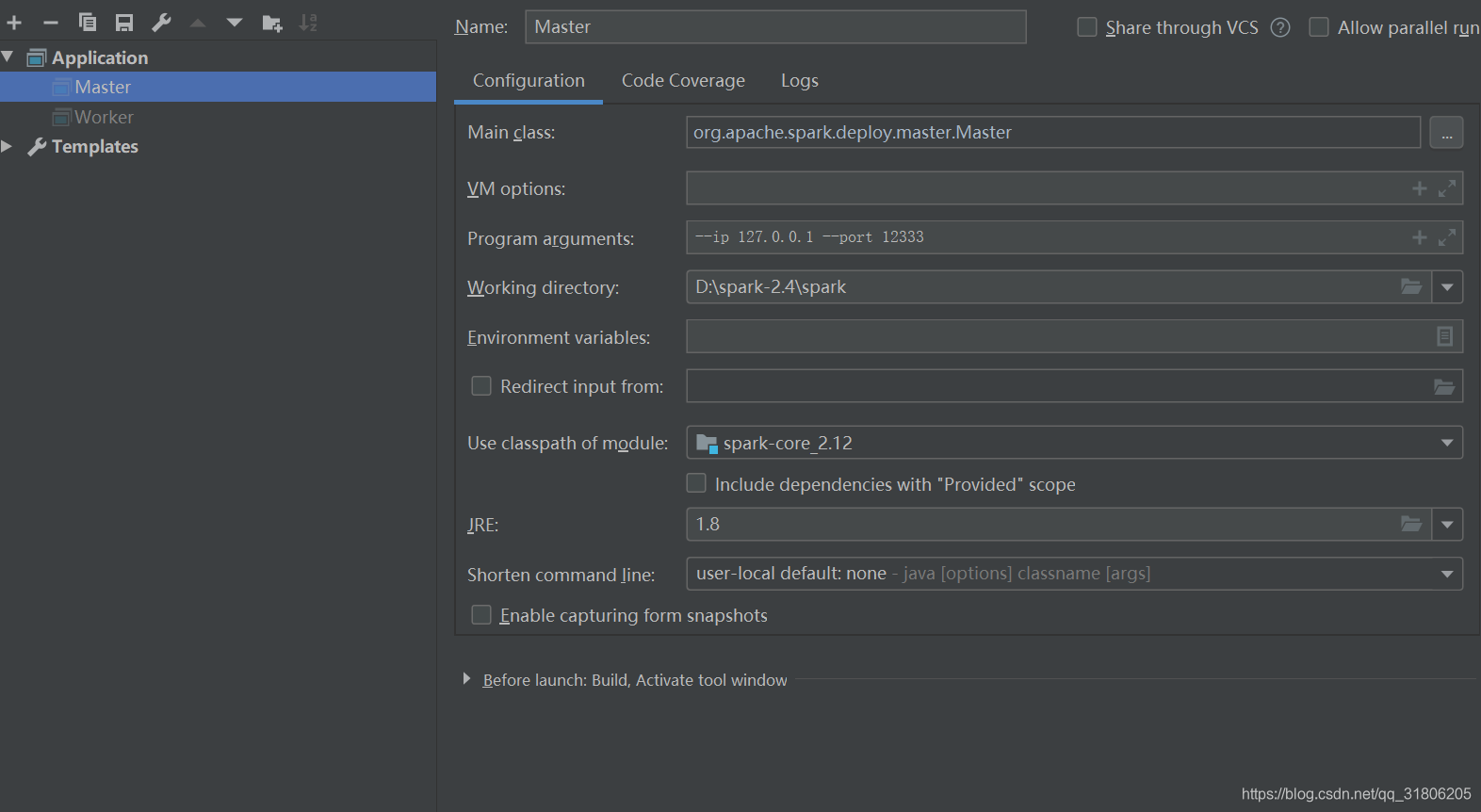Expand the Before launch section
The image size is (1481, 812).
(x=466, y=679)
